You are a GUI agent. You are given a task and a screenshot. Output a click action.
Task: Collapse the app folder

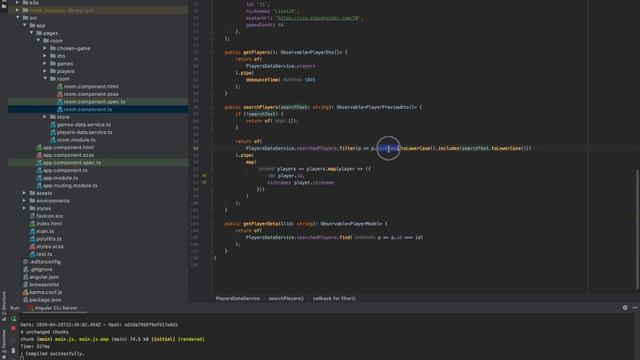click(24, 25)
